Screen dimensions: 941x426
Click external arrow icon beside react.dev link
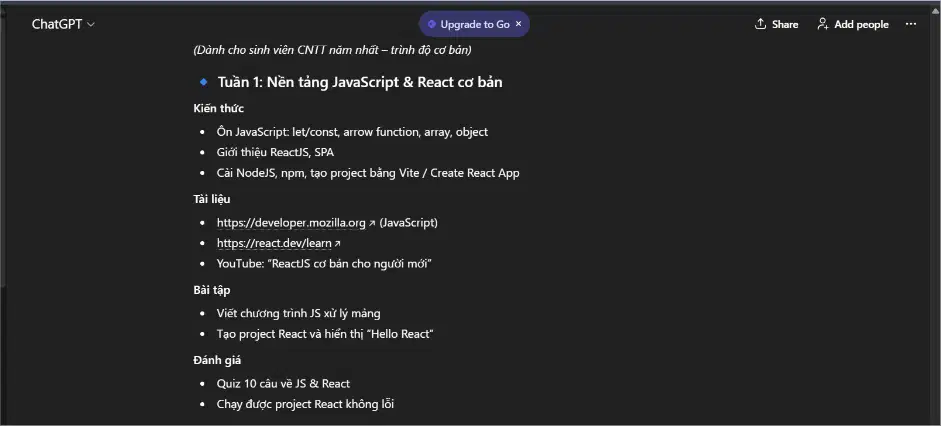click(x=337, y=244)
